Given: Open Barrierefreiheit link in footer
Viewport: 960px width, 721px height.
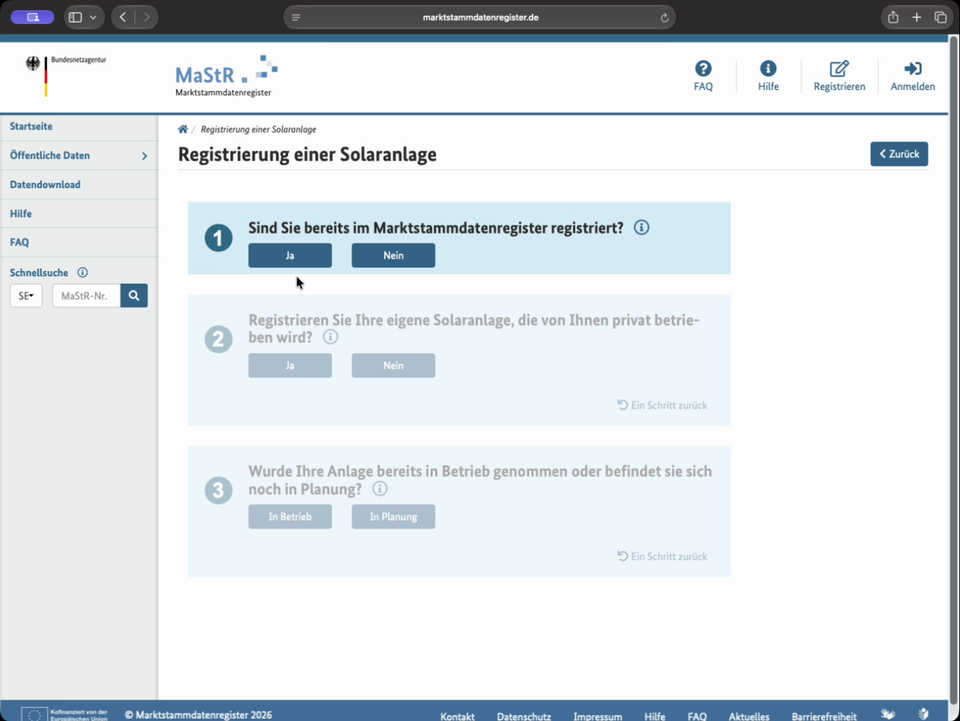Looking at the screenshot, I should 823,716.
